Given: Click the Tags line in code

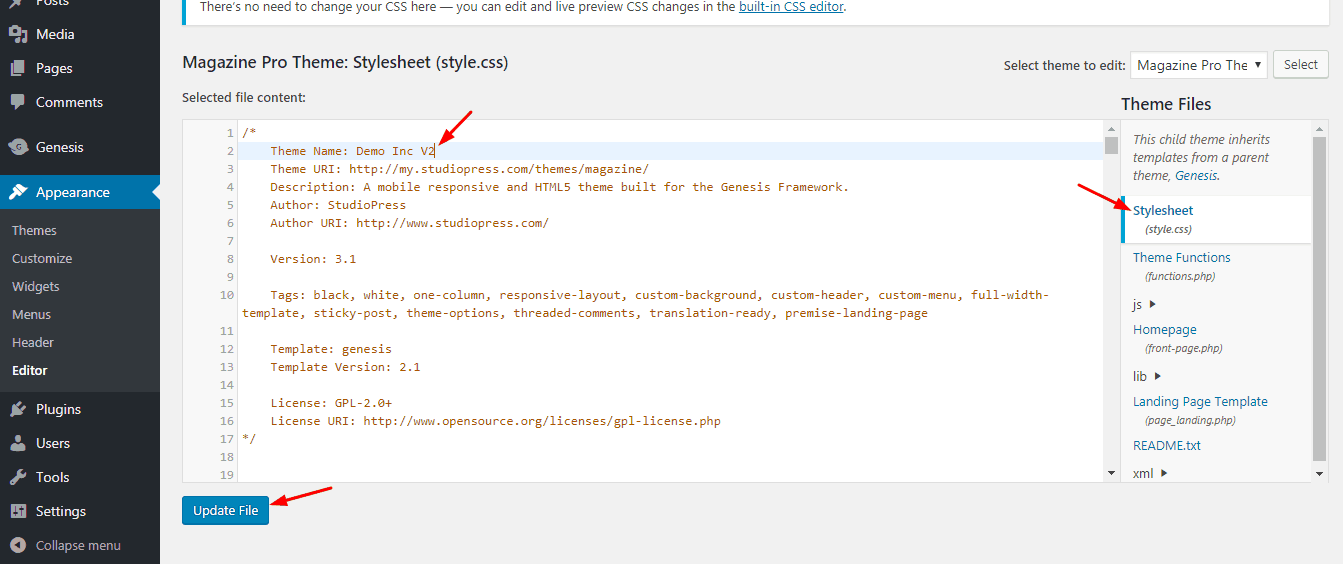Looking at the screenshot, I should (645, 304).
